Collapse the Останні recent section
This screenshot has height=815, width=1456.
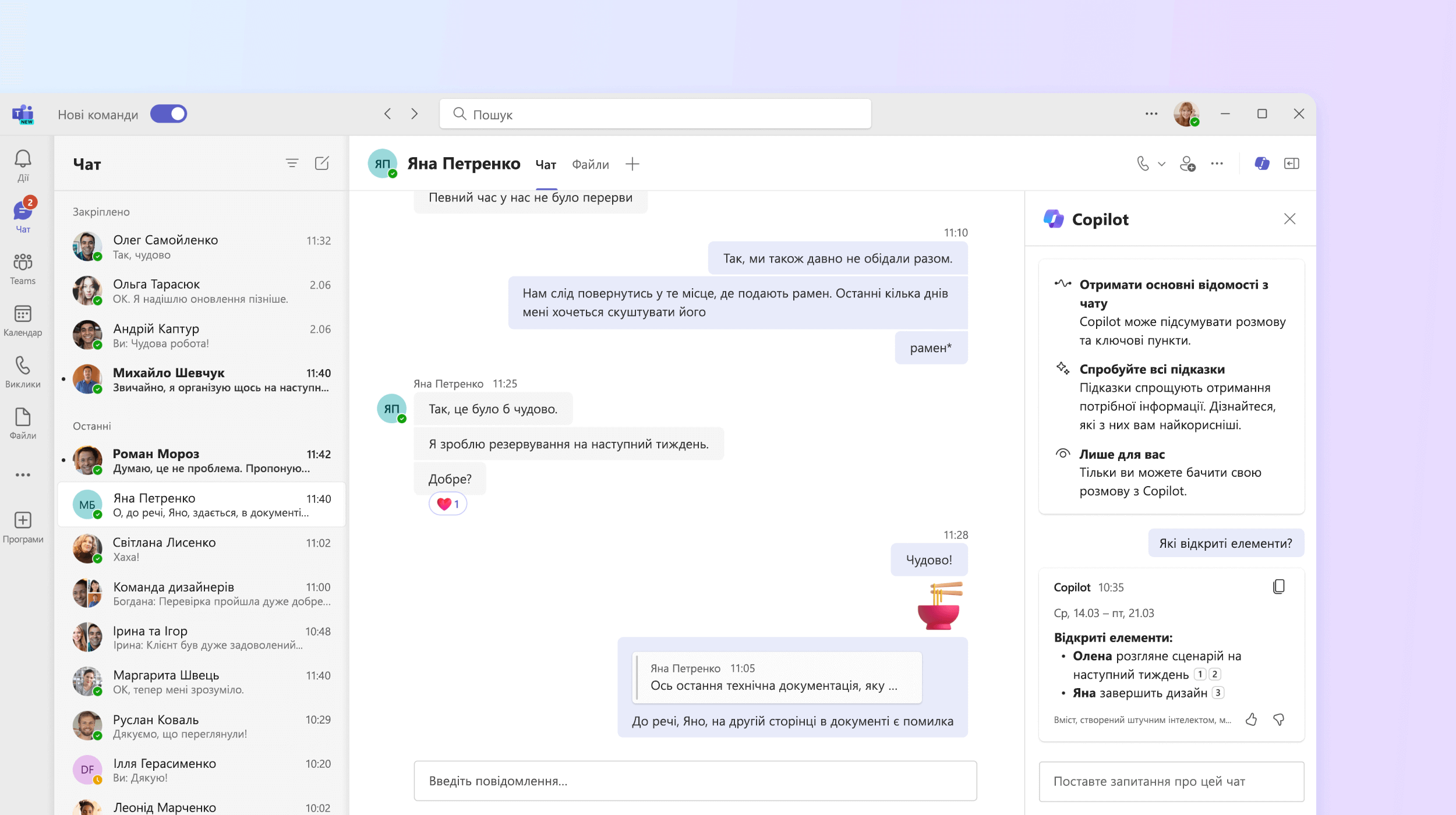coord(92,426)
